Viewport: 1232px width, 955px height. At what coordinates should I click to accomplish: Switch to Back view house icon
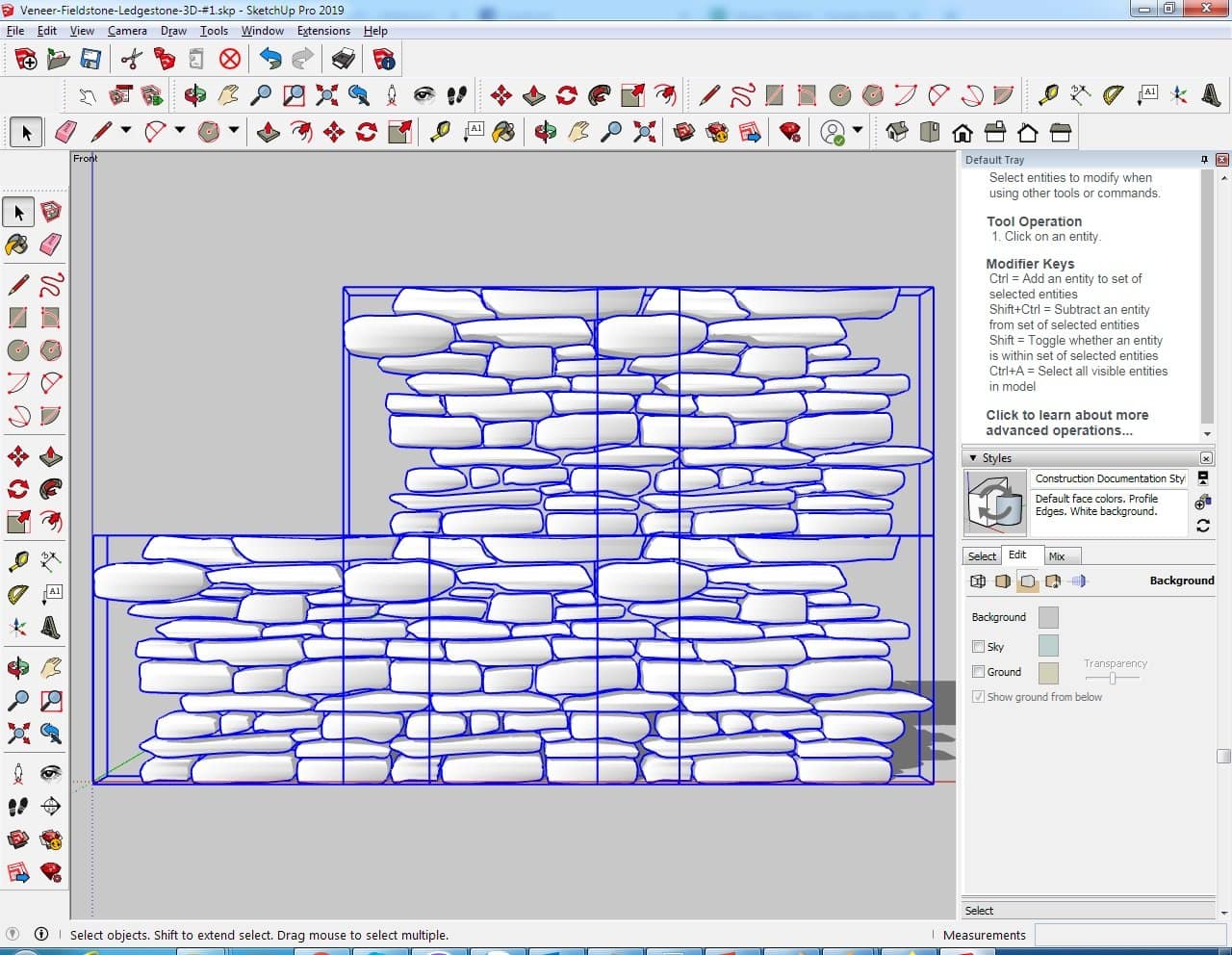coord(1027,132)
